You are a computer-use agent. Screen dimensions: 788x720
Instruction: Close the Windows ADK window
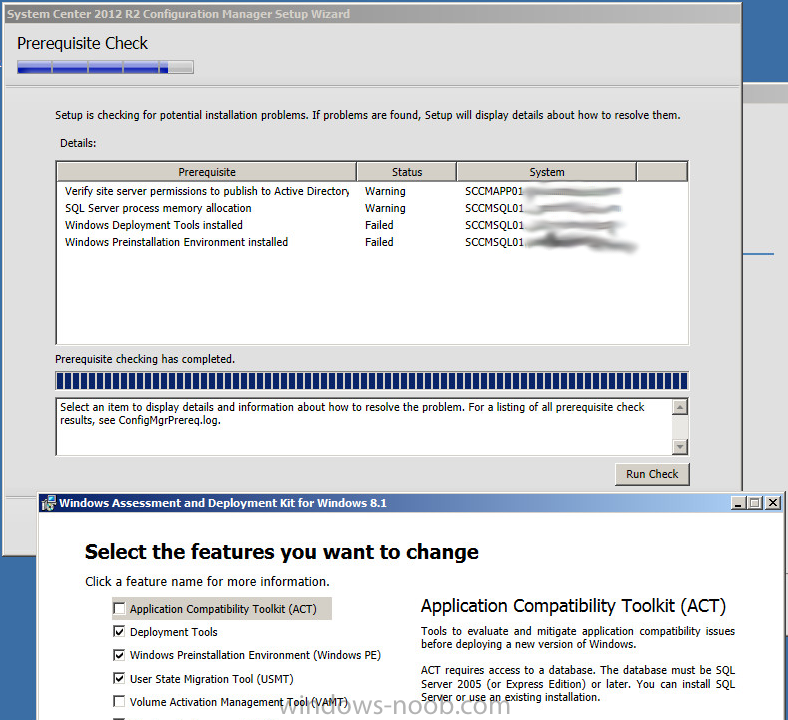coord(773,503)
